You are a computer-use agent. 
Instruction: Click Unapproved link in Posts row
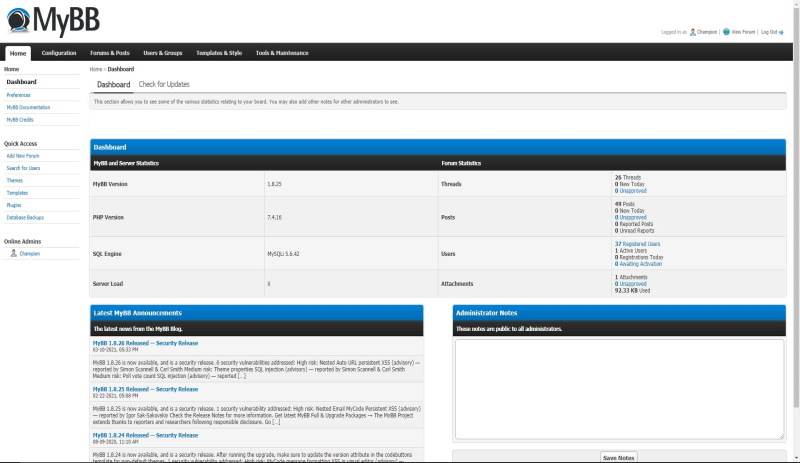pyautogui.click(x=633, y=217)
